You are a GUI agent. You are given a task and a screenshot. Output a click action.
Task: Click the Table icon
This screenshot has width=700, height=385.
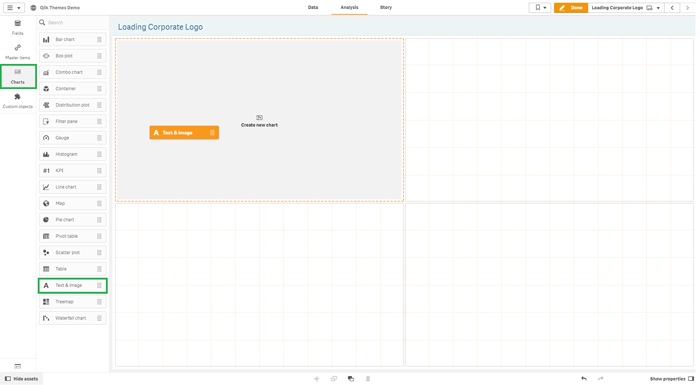(46, 269)
